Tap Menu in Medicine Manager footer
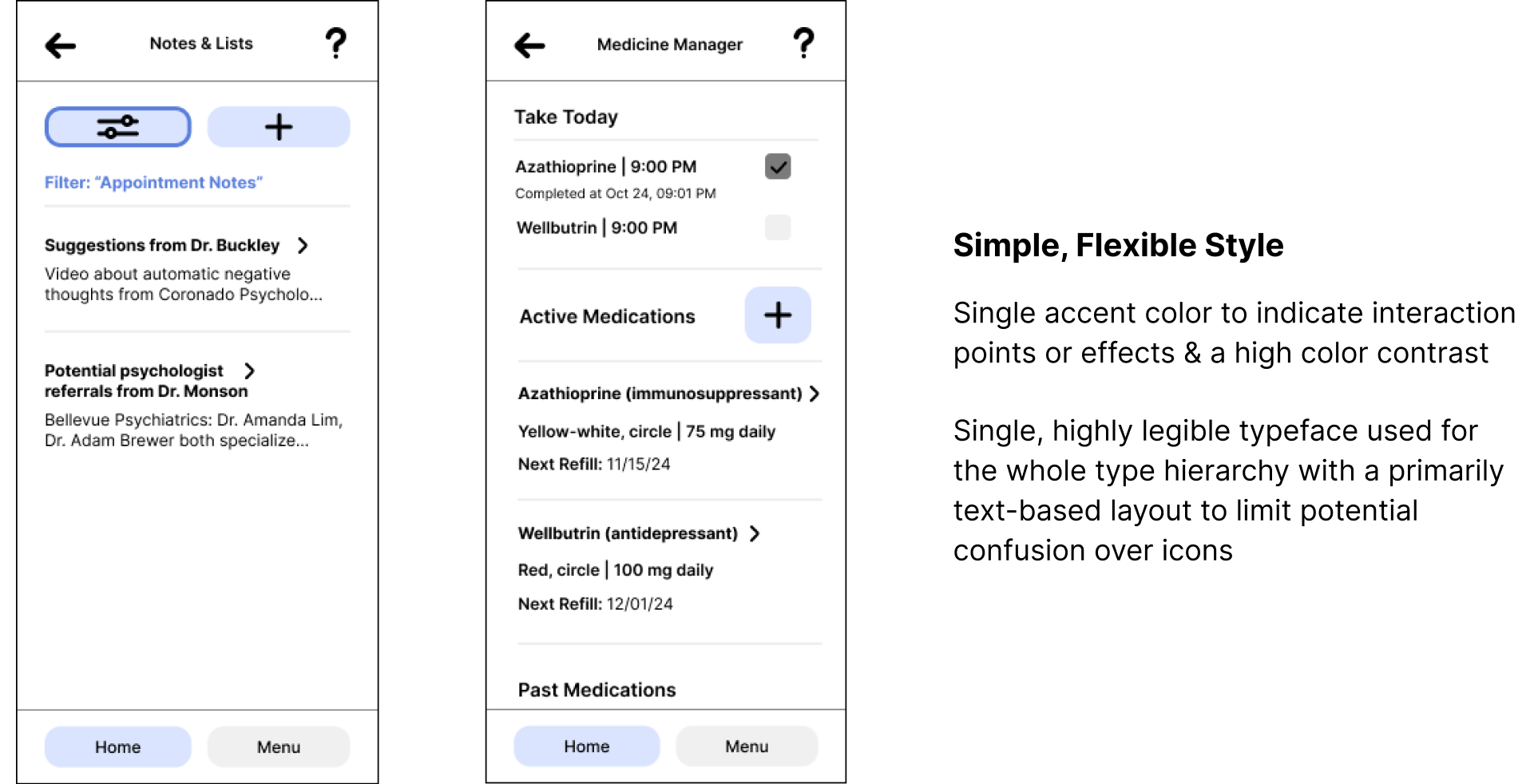The image size is (1534, 784). (x=747, y=746)
